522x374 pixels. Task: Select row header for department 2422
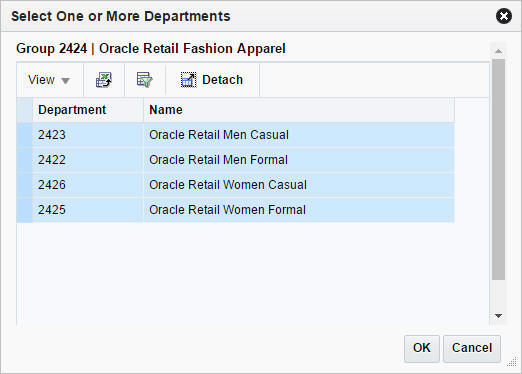(x=24, y=160)
